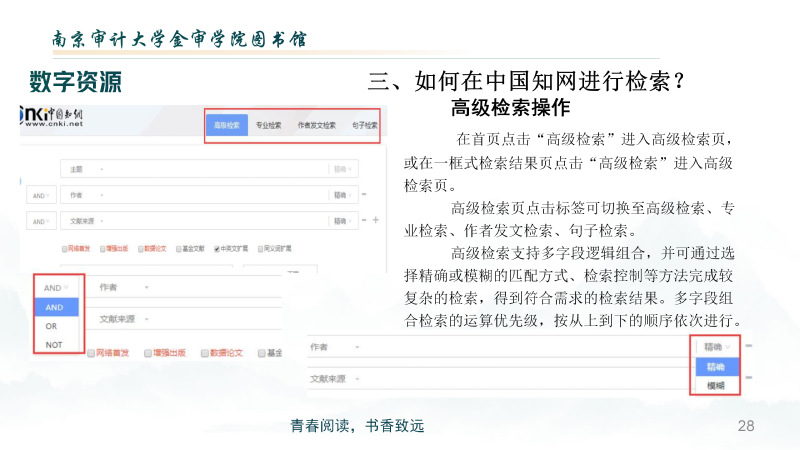This screenshot has height=450, width=800.
Task: Switch to the 专业检索 tab
Action: tap(266, 126)
